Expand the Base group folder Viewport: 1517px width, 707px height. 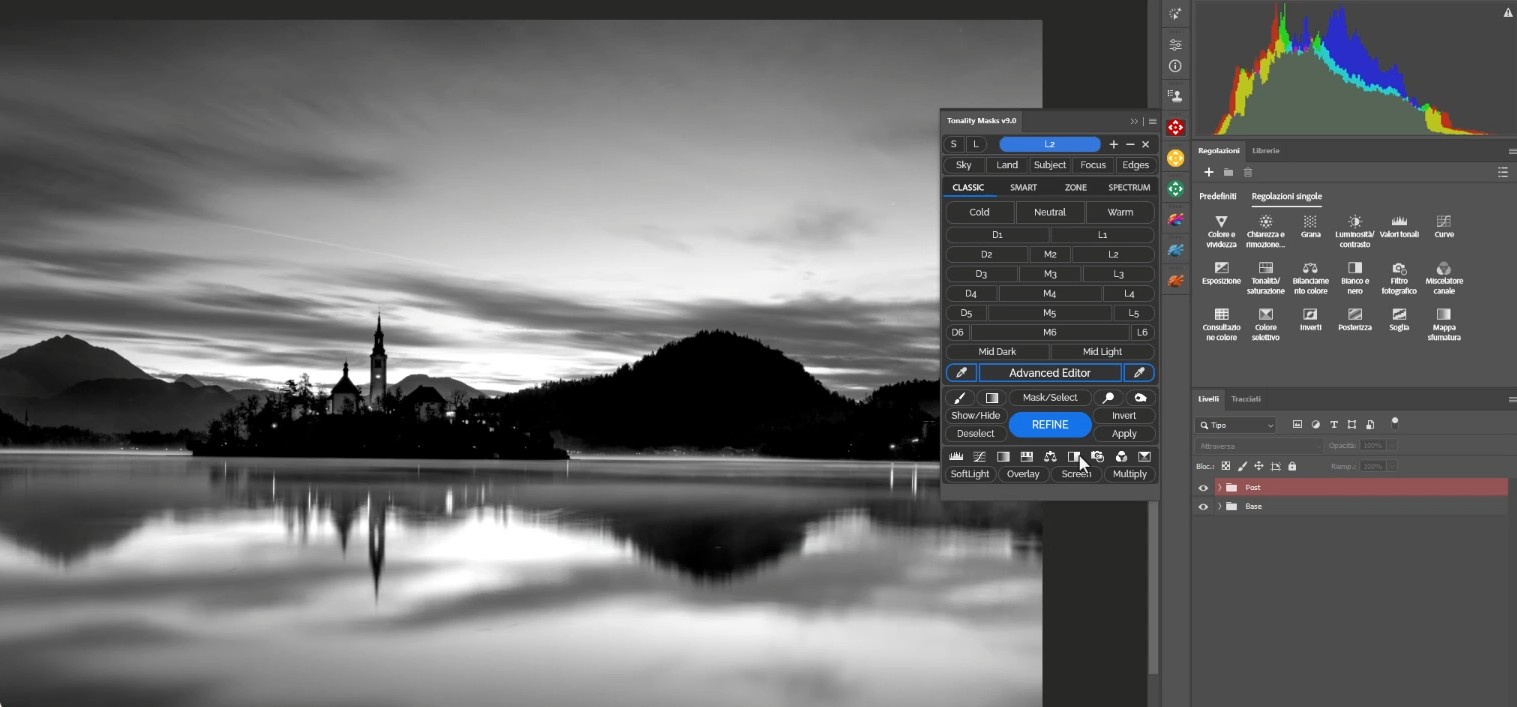(x=1219, y=507)
